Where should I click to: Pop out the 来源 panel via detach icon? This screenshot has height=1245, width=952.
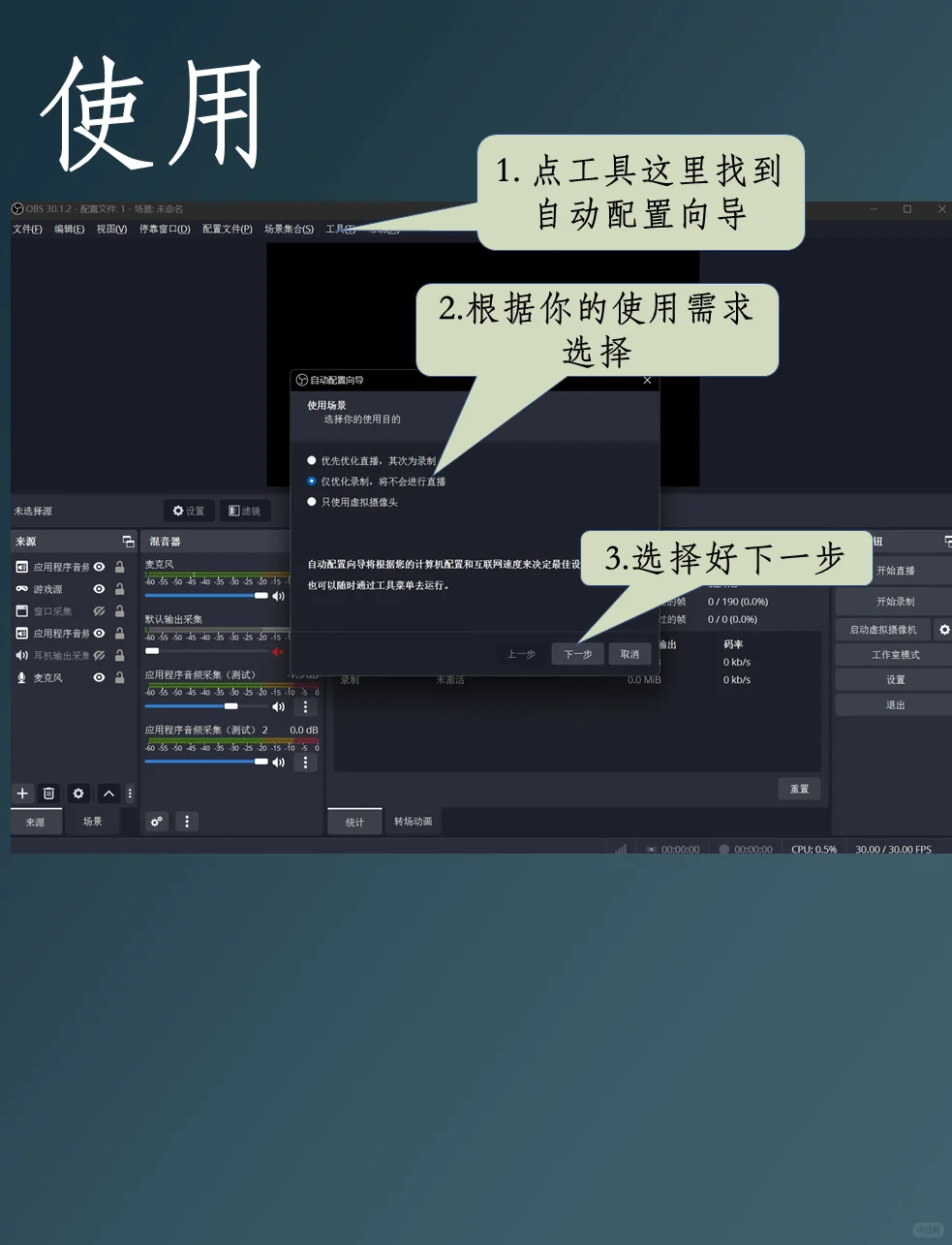tap(127, 541)
